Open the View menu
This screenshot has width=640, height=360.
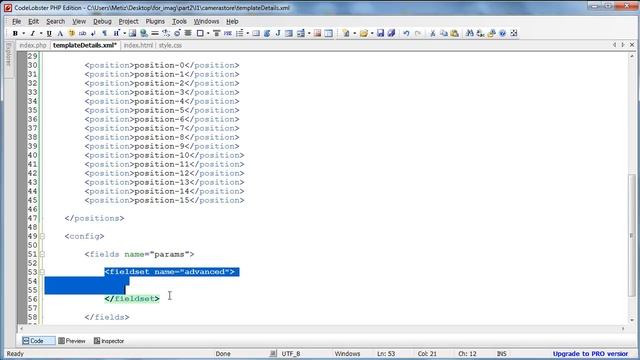click(x=79, y=21)
